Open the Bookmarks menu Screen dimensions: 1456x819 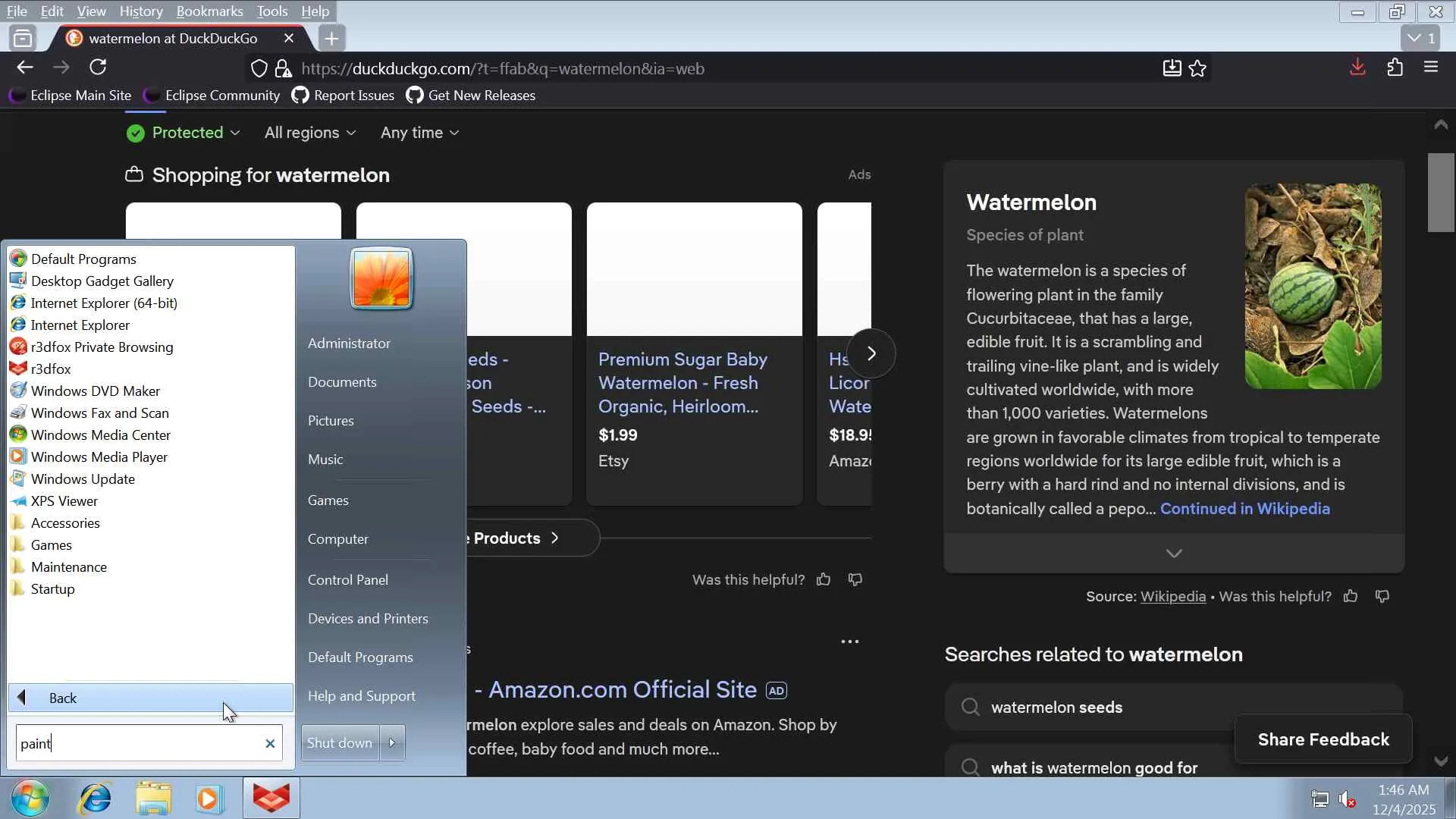209,11
